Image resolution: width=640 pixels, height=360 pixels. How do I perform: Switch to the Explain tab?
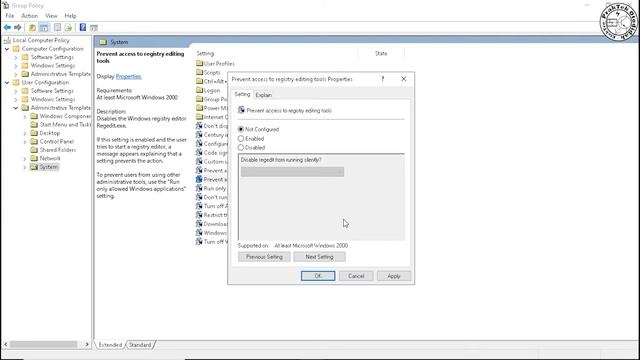pyautogui.click(x=264, y=95)
